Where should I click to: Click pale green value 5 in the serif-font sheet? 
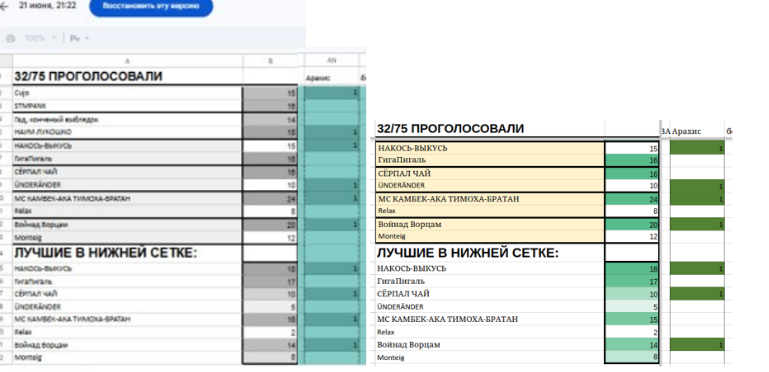pyautogui.click(x=632, y=307)
